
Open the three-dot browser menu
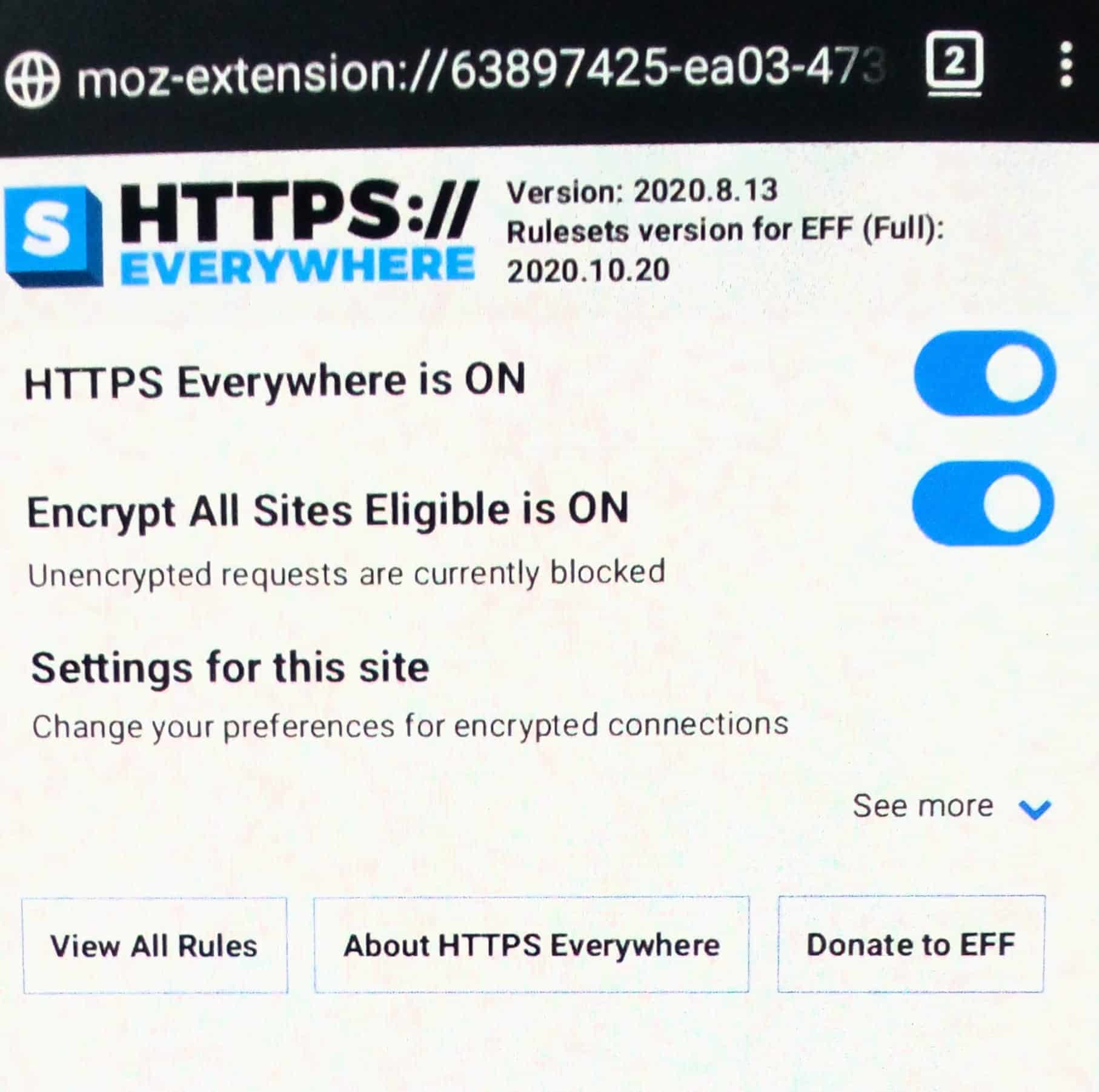[x=1067, y=64]
